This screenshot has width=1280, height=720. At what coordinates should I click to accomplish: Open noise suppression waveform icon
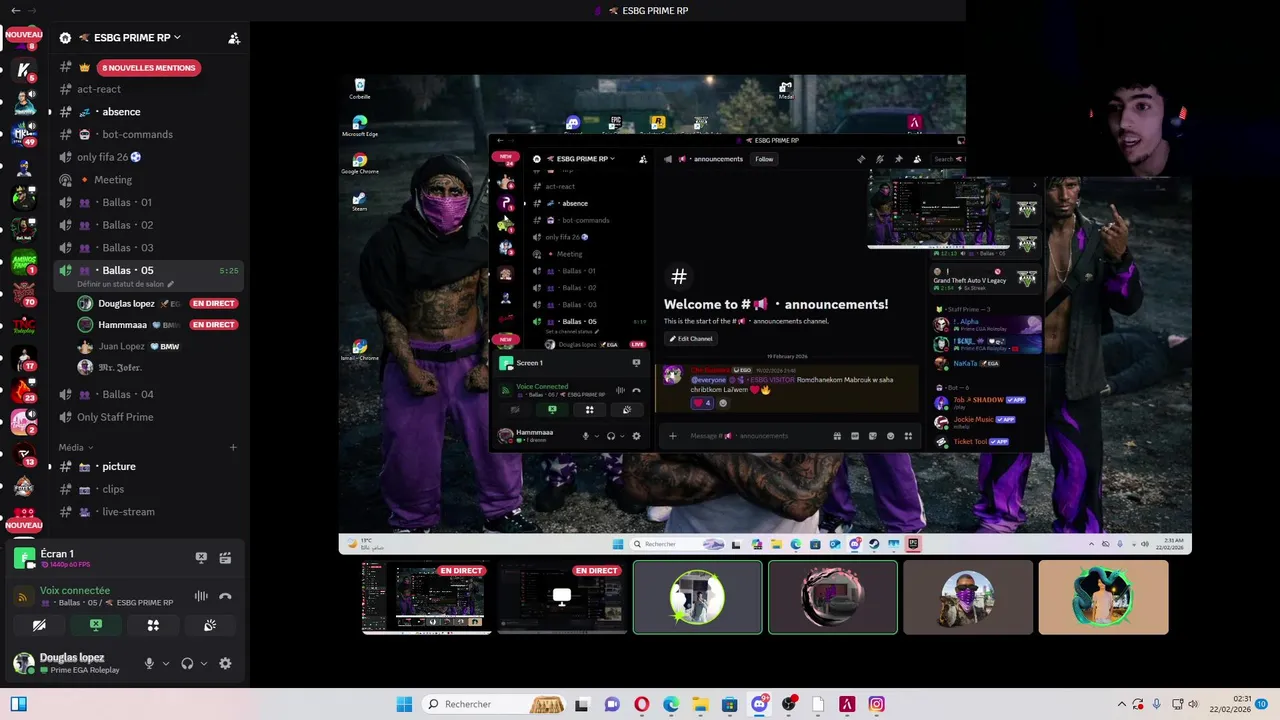point(201,596)
